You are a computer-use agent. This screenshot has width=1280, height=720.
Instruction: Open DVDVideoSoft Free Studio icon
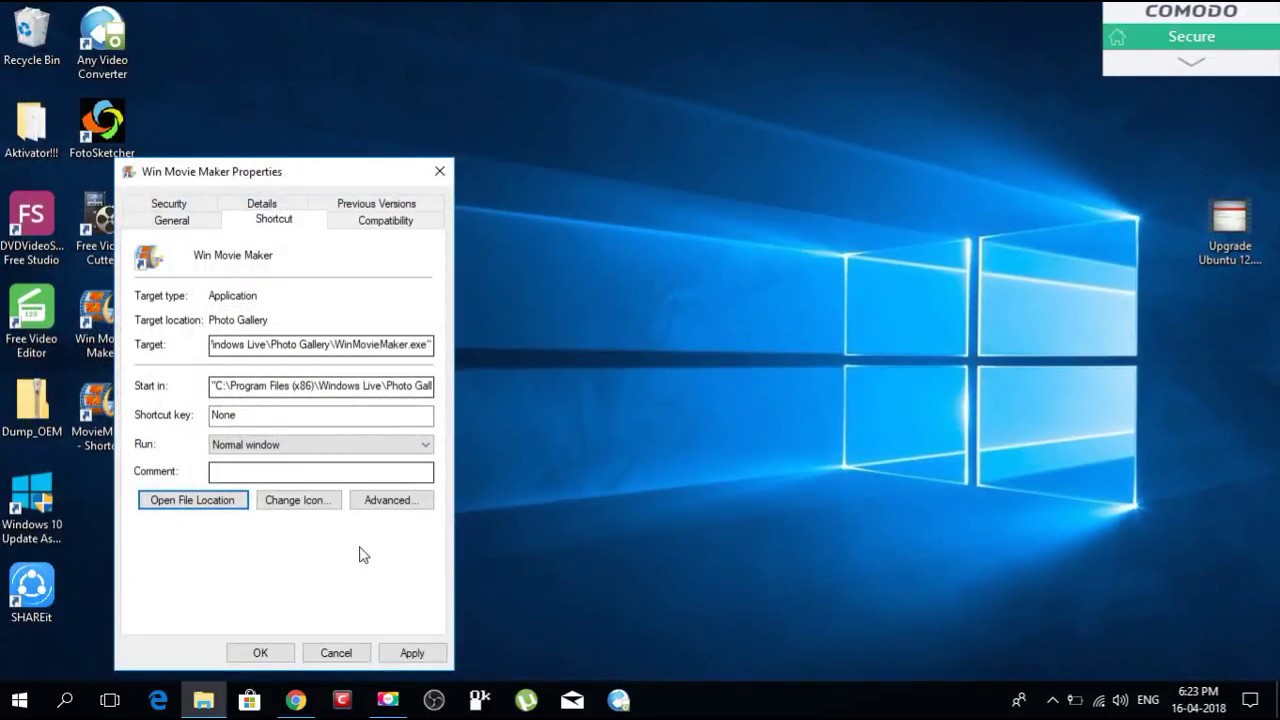click(31, 229)
